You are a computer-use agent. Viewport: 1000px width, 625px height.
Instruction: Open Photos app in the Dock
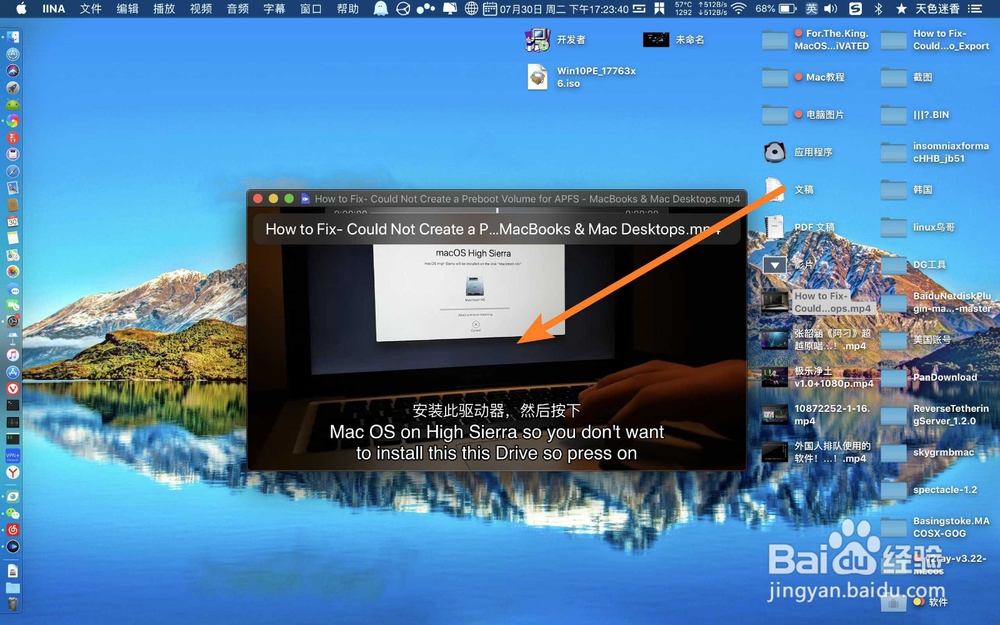coord(13,271)
